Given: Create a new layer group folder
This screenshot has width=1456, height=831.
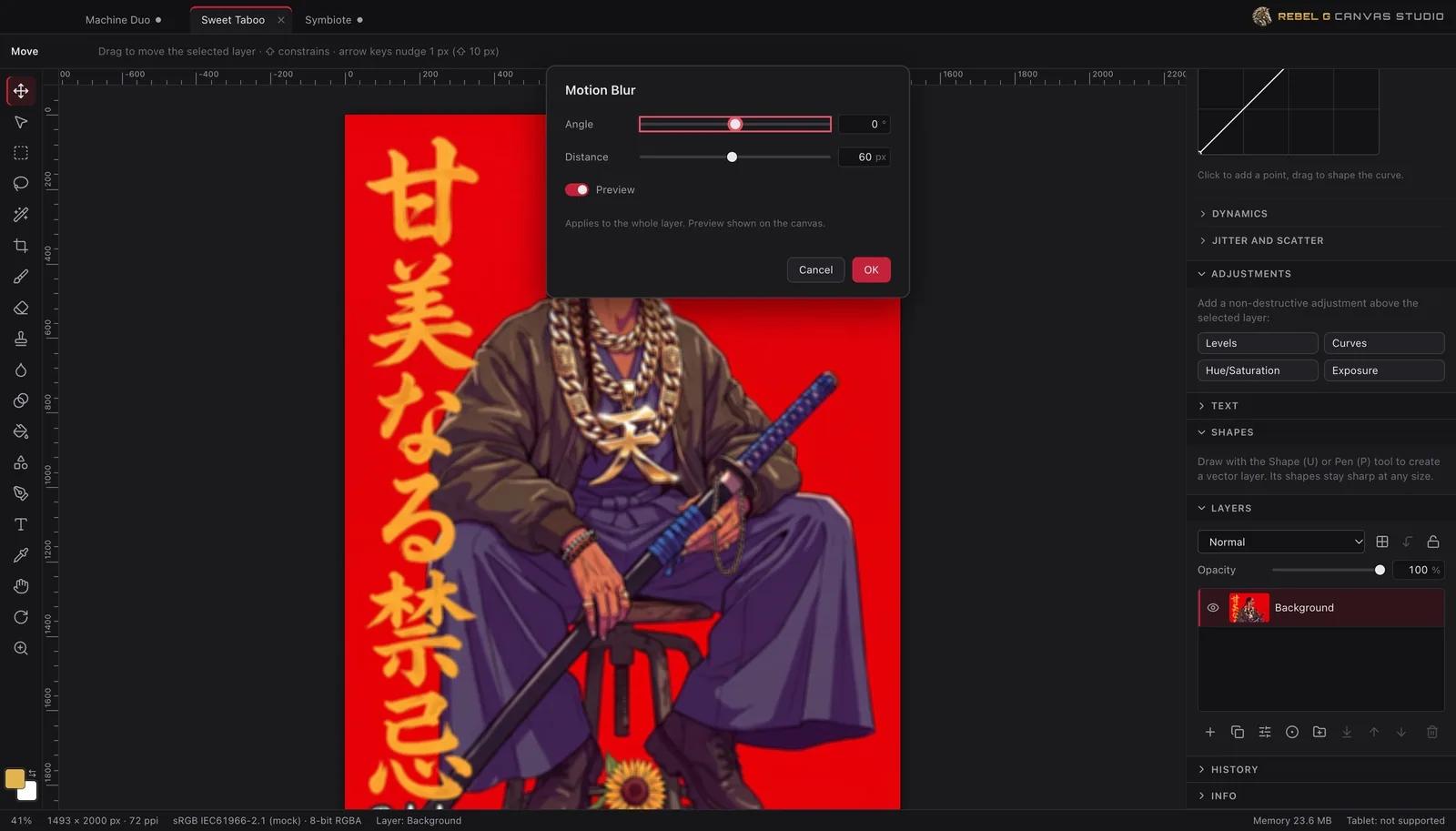Looking at the screenshot, I should (1319, 732).
